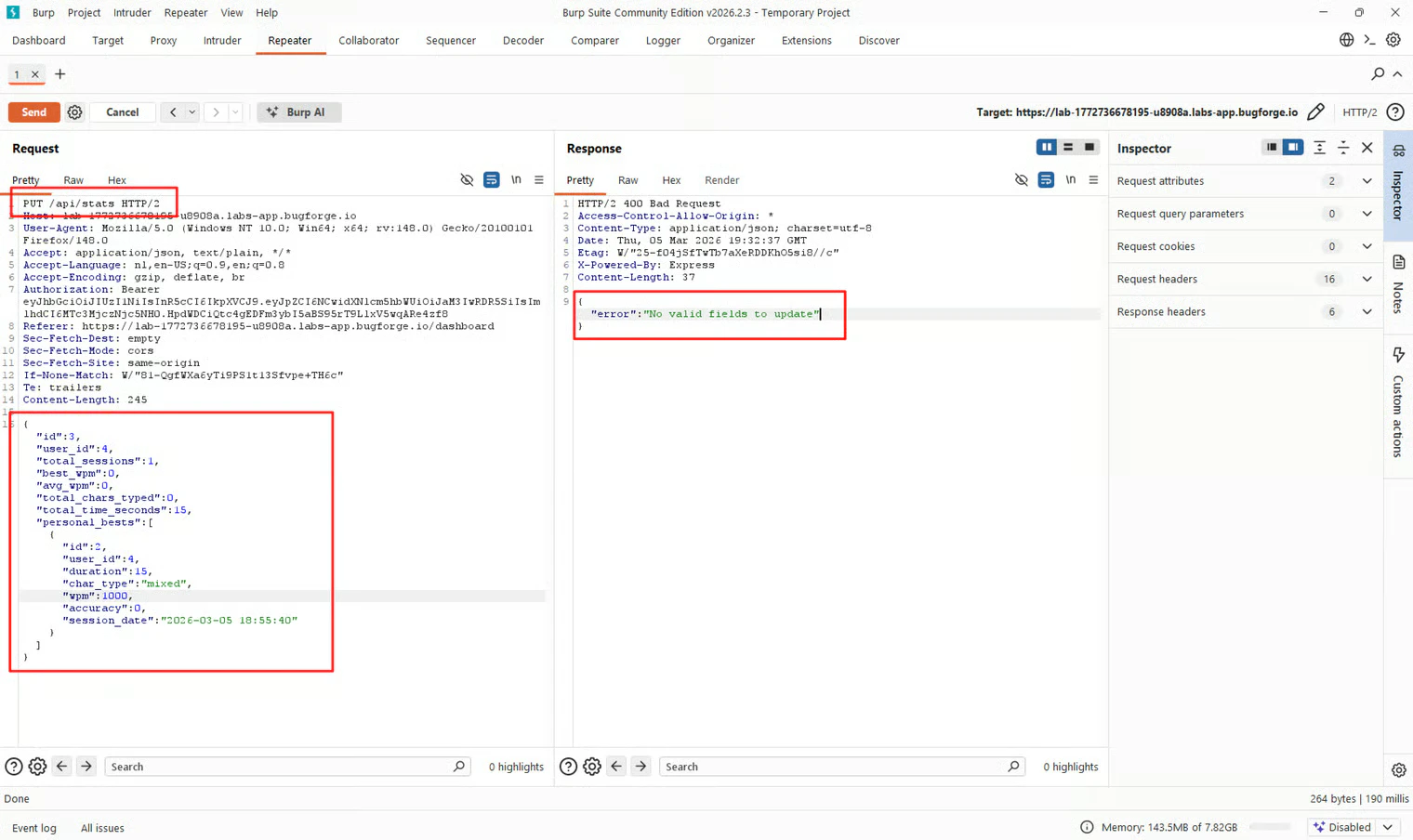The width and height of the screenshot is (1413, 840).
Task: Select the Inspector side panel tab
Action: pos(1399,184)
